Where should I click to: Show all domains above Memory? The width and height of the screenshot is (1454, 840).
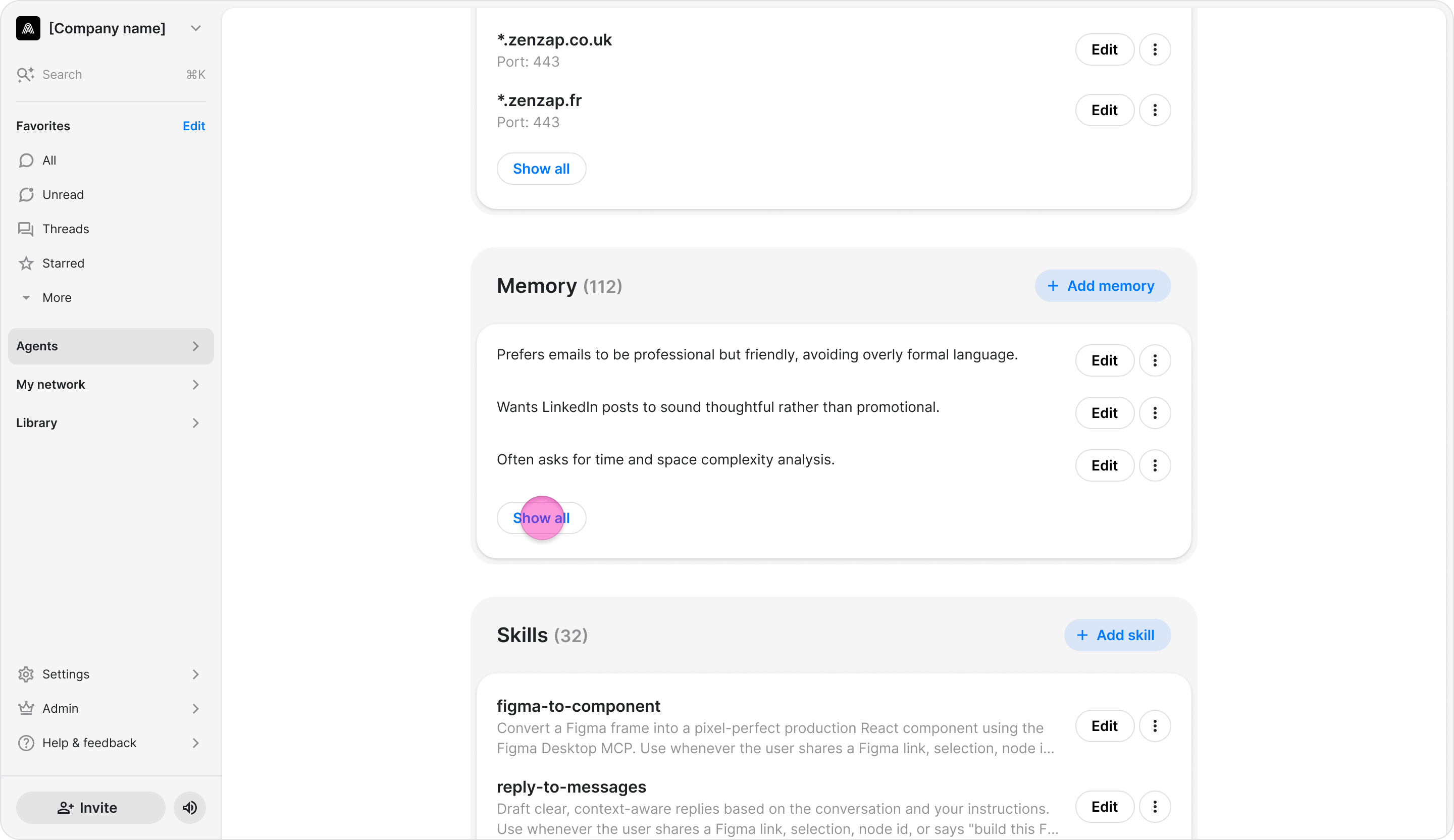[541, 169]
